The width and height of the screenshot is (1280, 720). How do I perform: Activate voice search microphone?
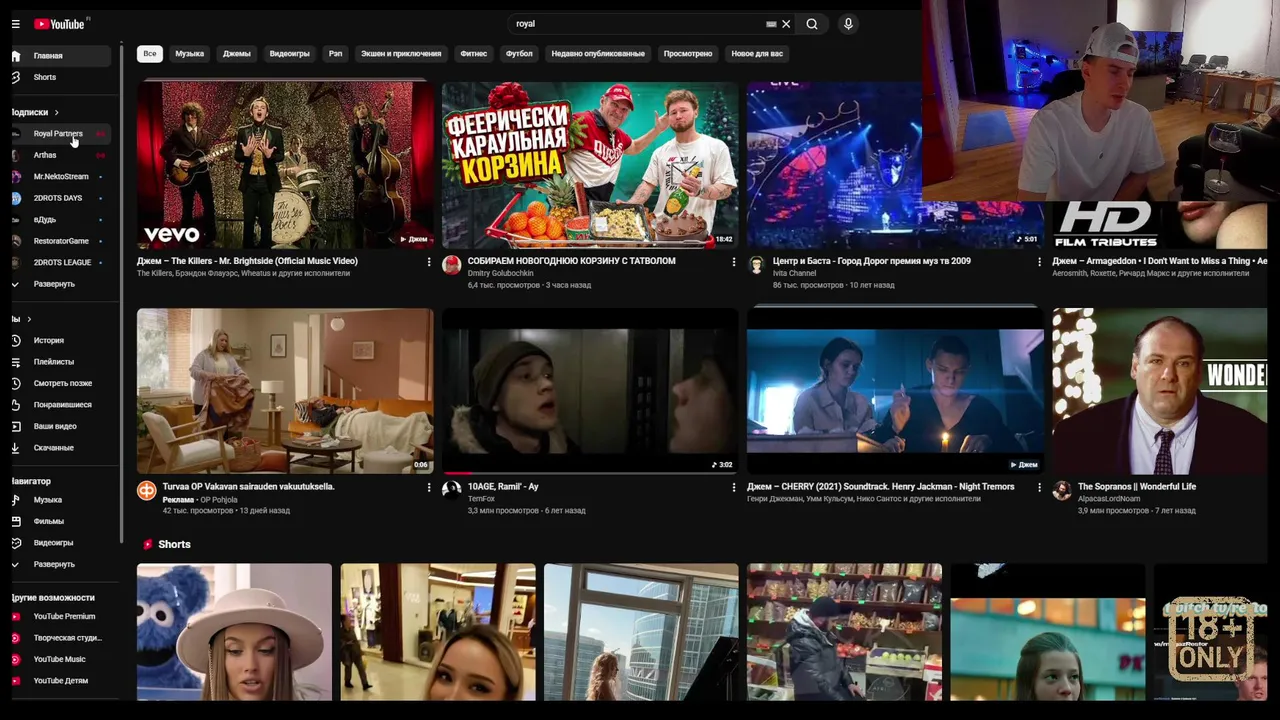(848, 24)
